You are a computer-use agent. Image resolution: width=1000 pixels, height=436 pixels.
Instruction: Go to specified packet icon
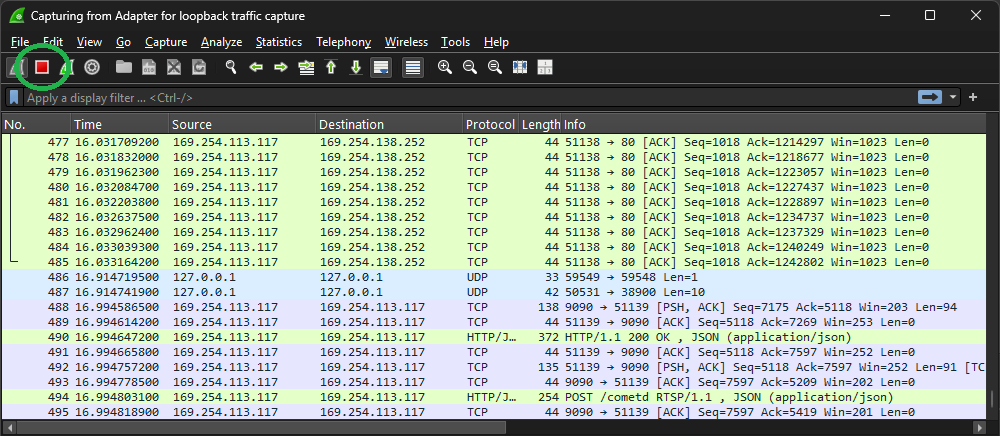point(306,67)
